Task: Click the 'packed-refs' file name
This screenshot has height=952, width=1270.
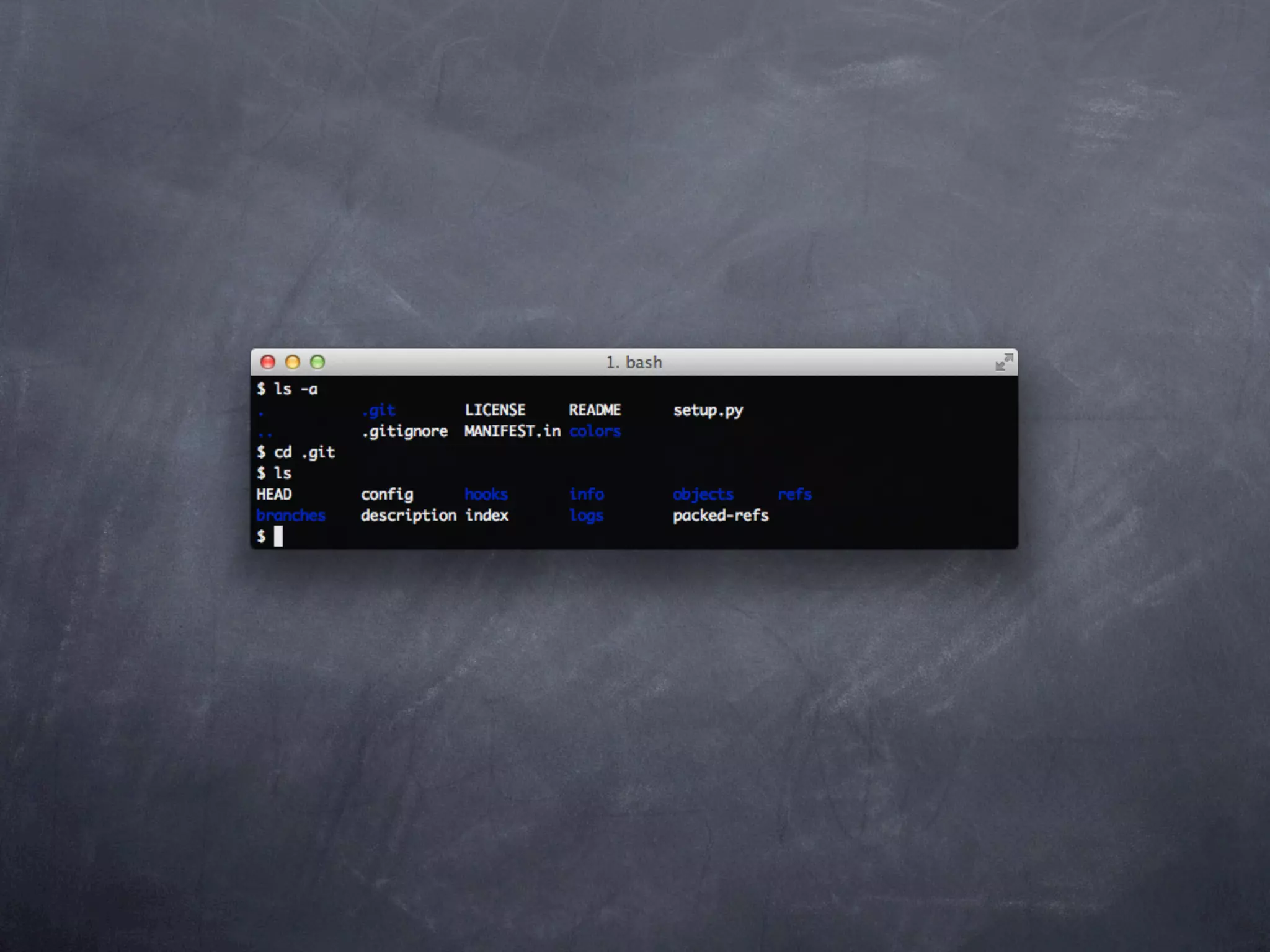Action: coord(721,516)
